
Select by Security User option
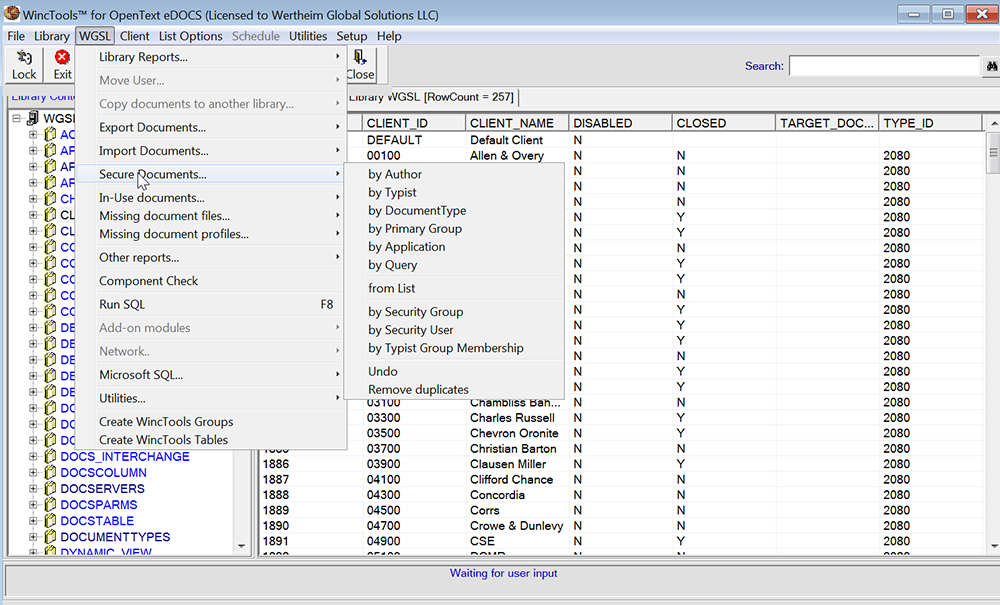[x=453, y=330]
